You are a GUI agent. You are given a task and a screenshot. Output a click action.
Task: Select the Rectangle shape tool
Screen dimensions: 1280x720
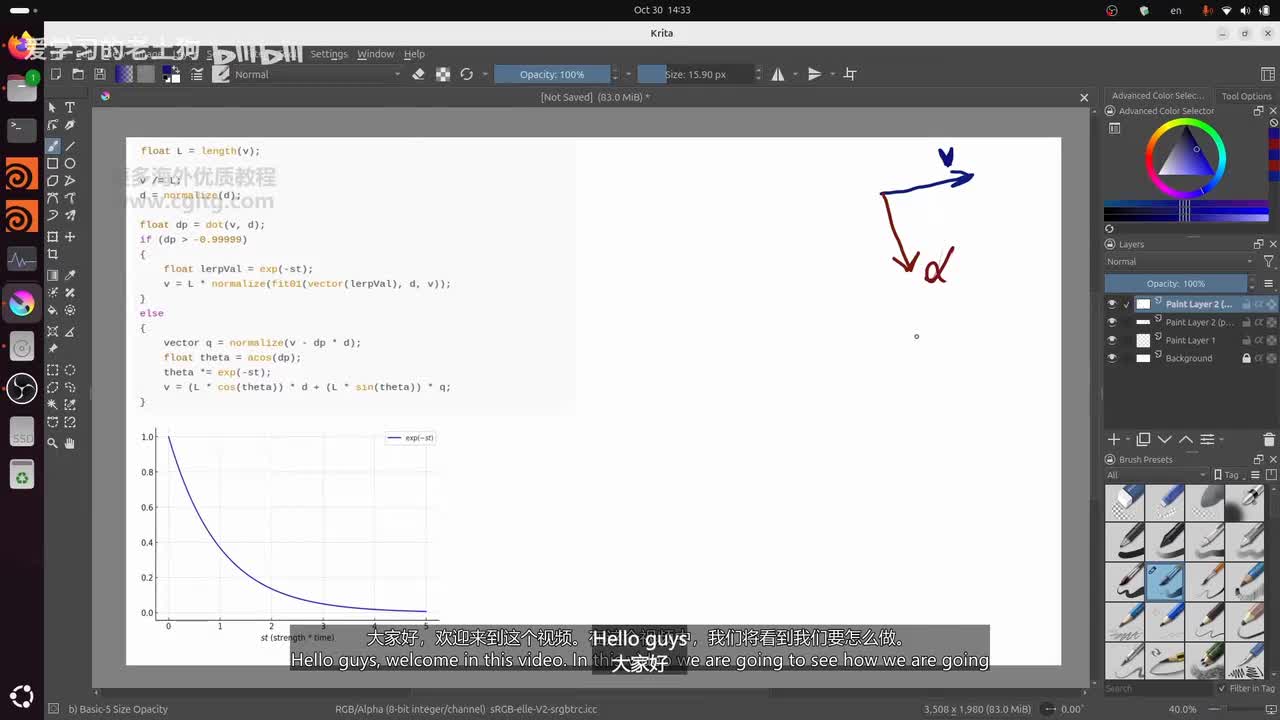(x=53, y=164)
